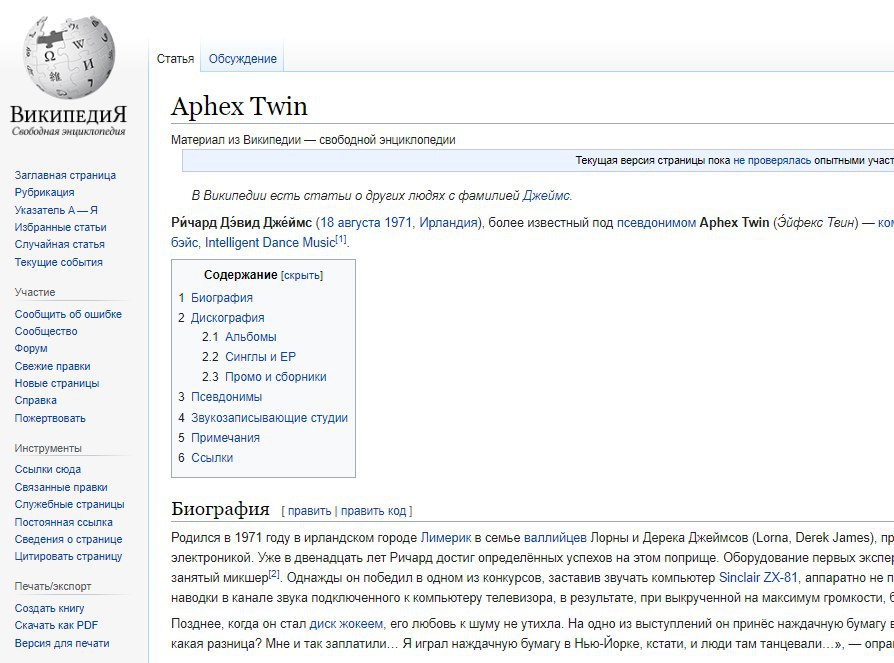Open the Лимерик city link
Screen dimensions: 894x663
coord(446,538)
